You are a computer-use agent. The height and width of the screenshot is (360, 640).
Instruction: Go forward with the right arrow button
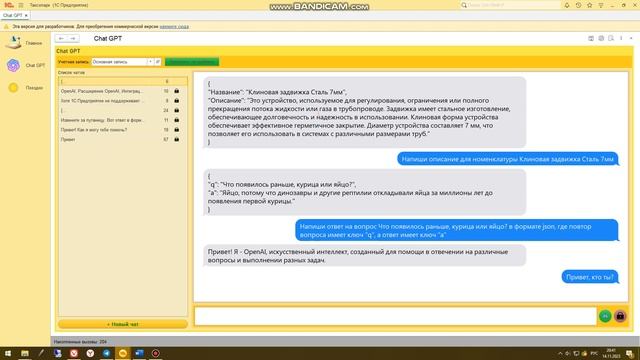pyautogui.click(x=73, y=38)
